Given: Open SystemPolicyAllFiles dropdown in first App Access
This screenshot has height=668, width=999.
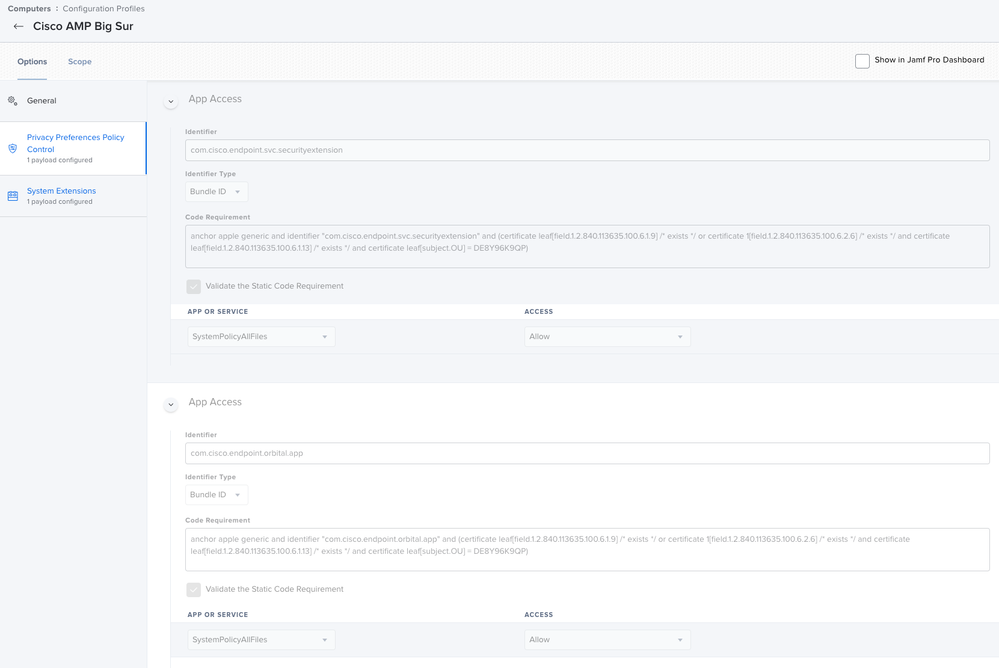Looking at the screenshot, I should [x=261, y=337].
